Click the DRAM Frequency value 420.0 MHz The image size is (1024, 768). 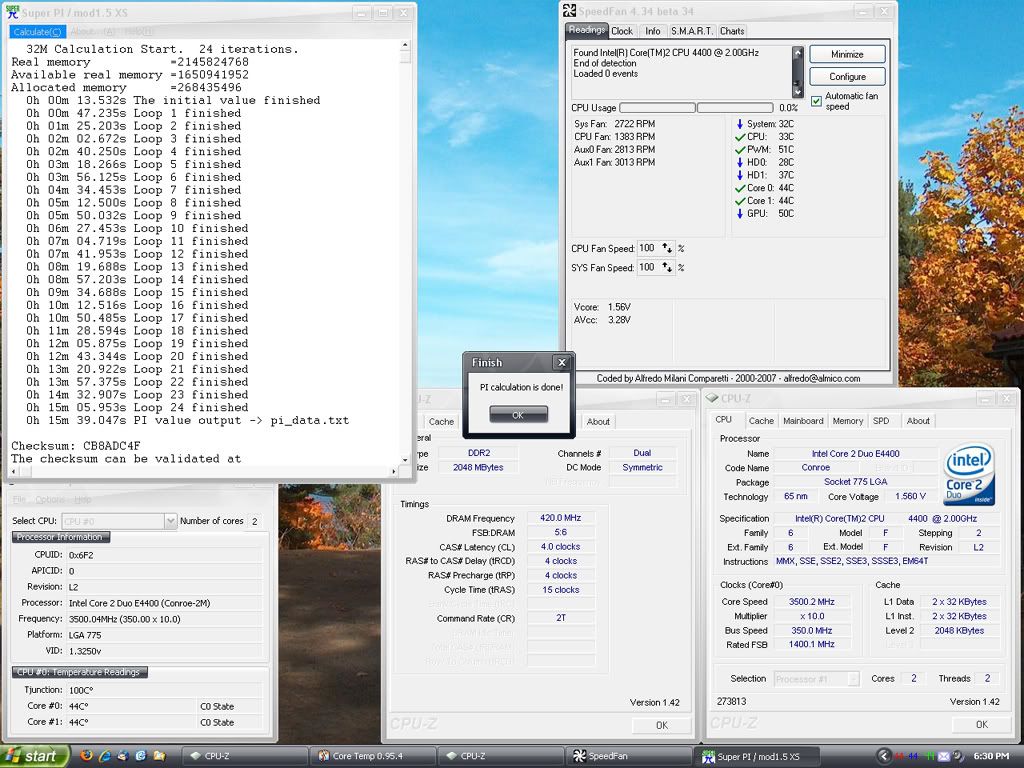pyautogui.click(x=560, y=518)
